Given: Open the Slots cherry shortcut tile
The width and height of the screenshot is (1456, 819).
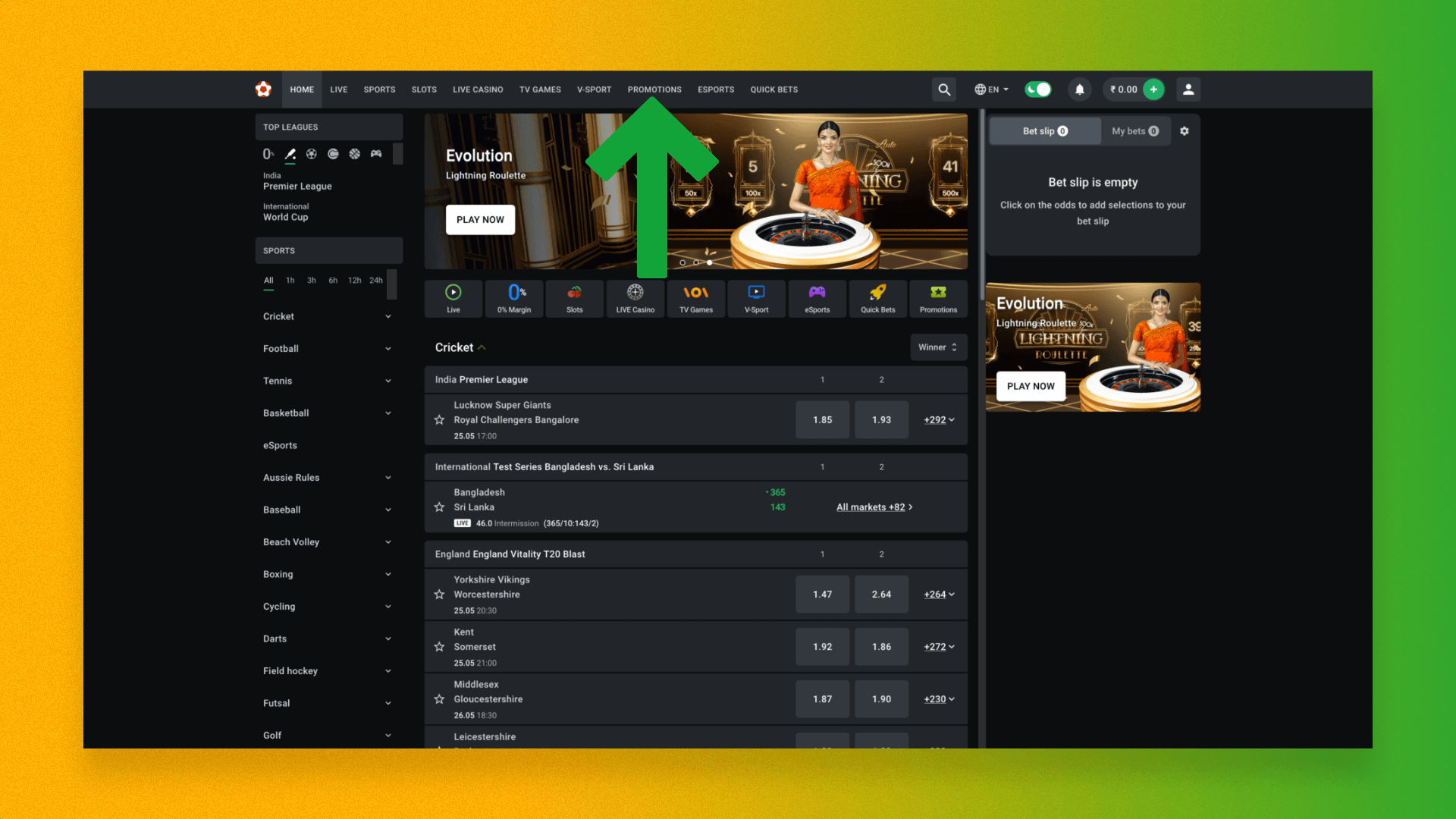Looking at the screenshot, I should coord(575,299).
